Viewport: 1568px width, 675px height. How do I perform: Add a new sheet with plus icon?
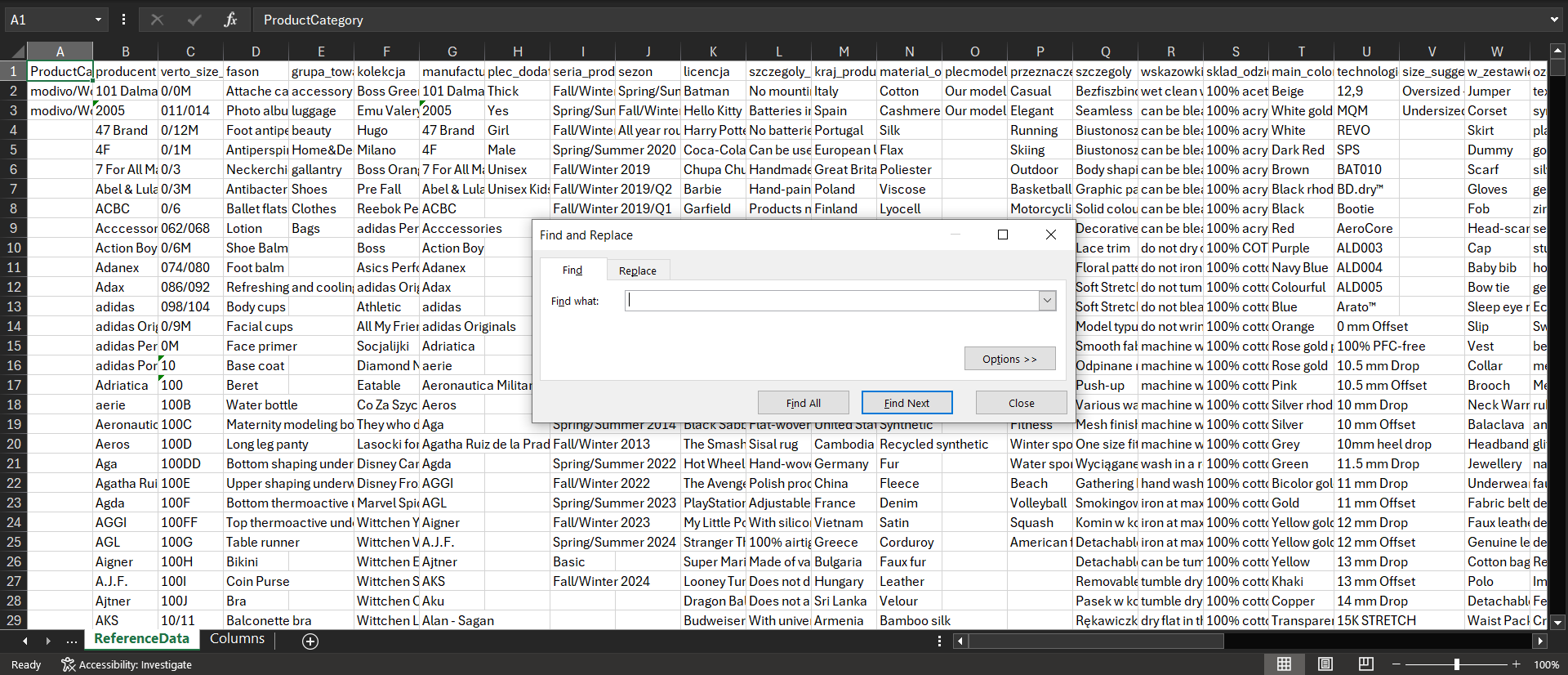(310, 641)
